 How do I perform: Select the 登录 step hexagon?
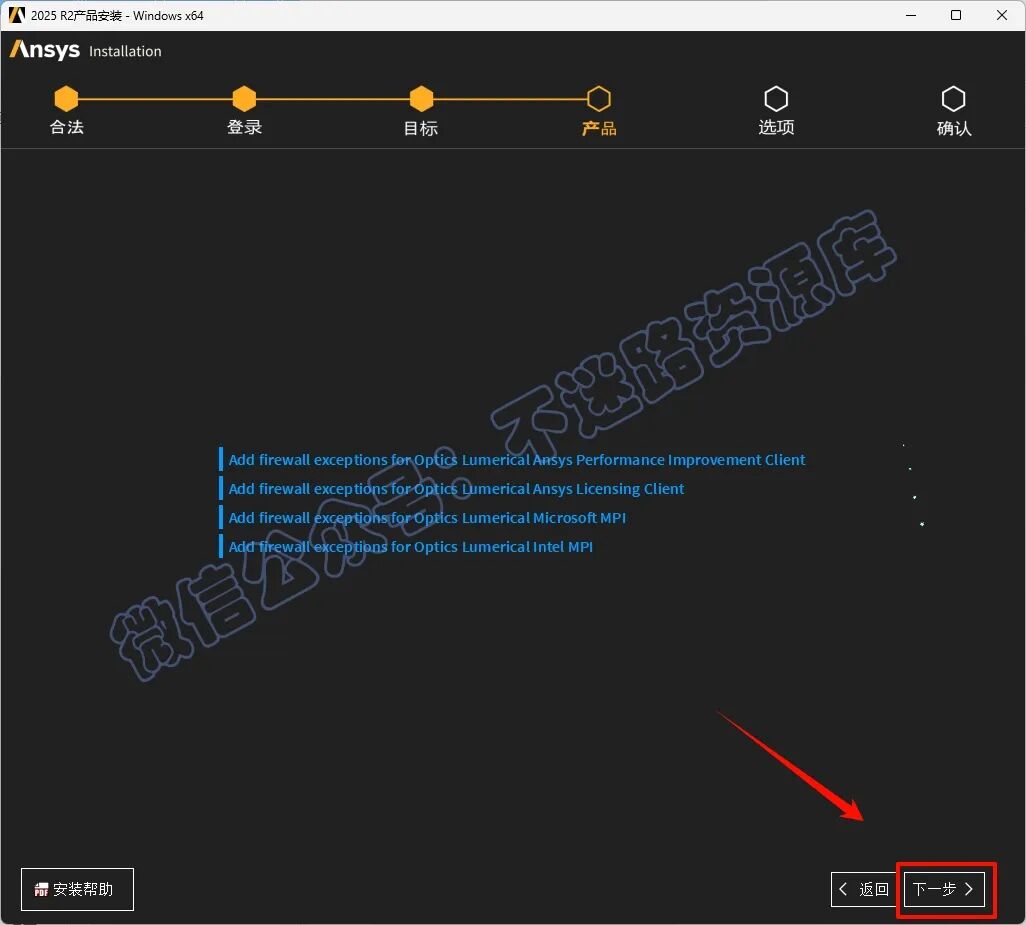click(x=244, y=99)
